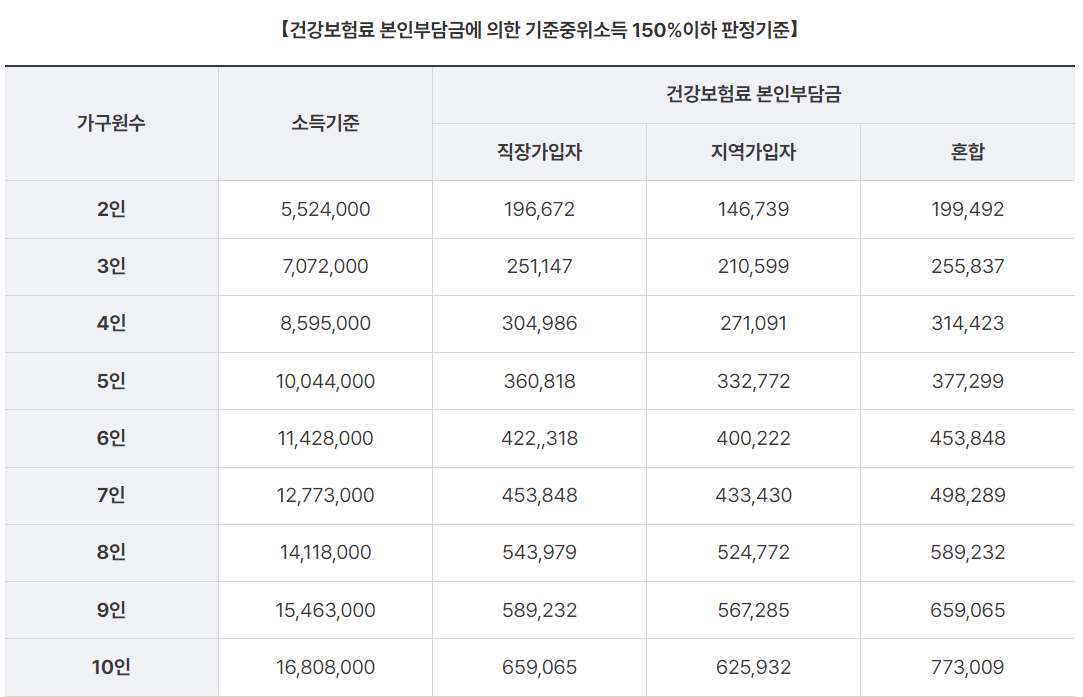Click the 8인 혼합 value 589,232
This screenshot has height=697, width=1083.
coord(969,552)
